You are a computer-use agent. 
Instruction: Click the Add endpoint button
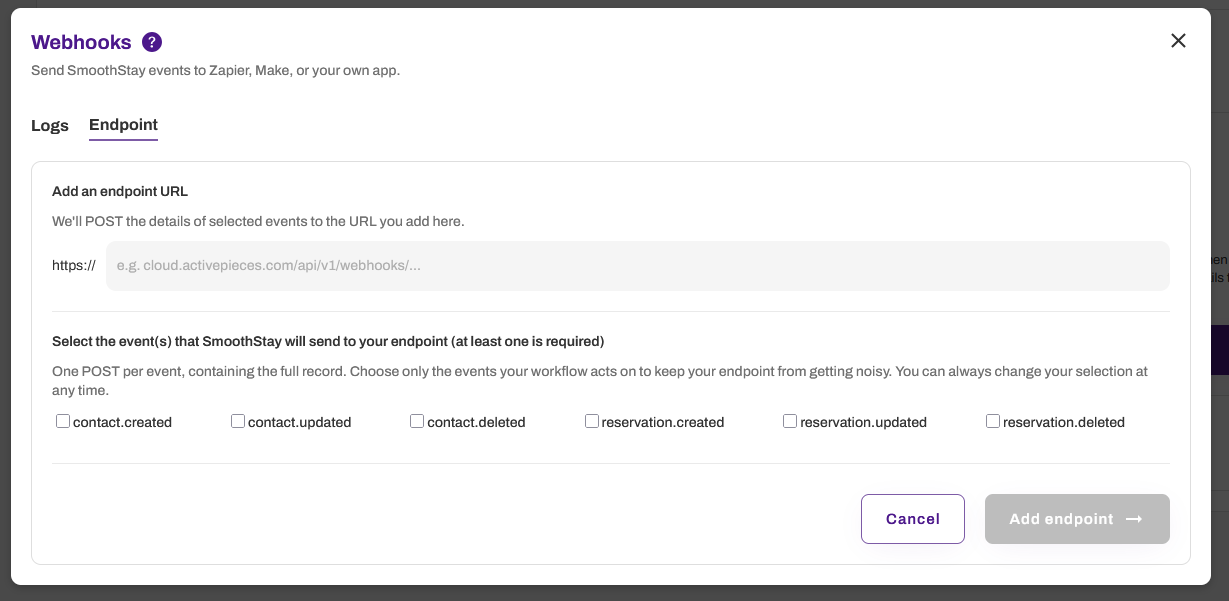tap(1077, 519)
